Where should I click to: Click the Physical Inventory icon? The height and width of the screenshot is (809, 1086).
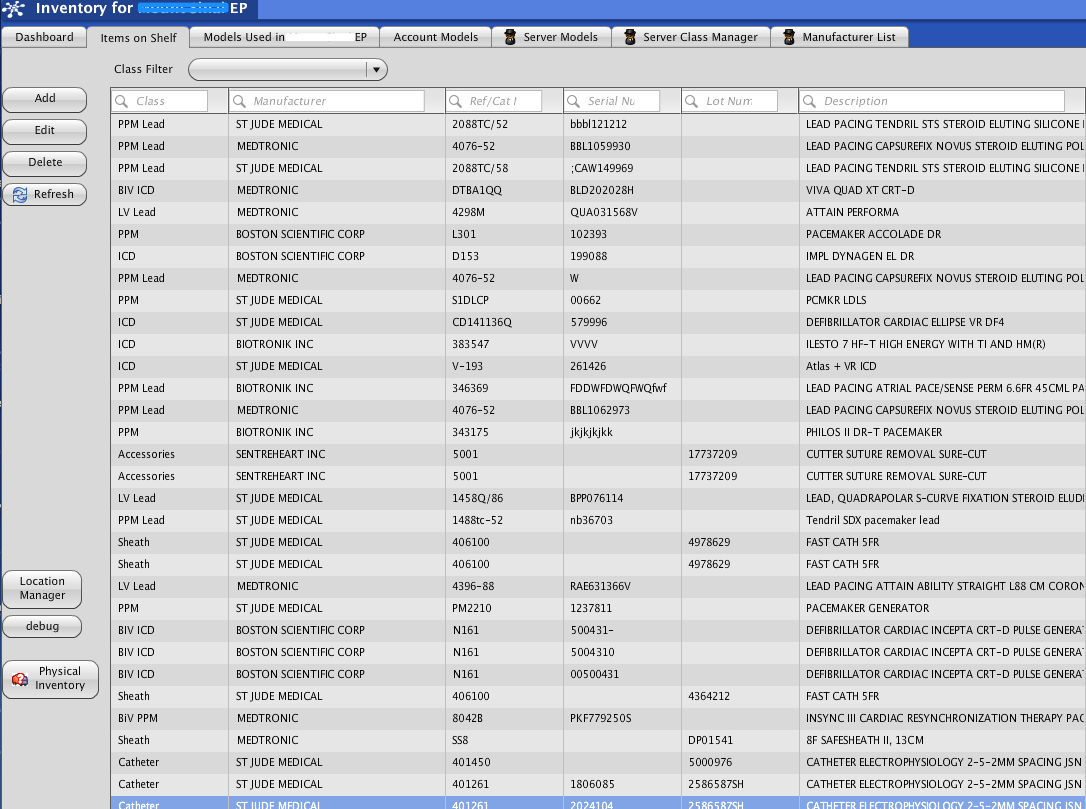click(x=20, y=679)
